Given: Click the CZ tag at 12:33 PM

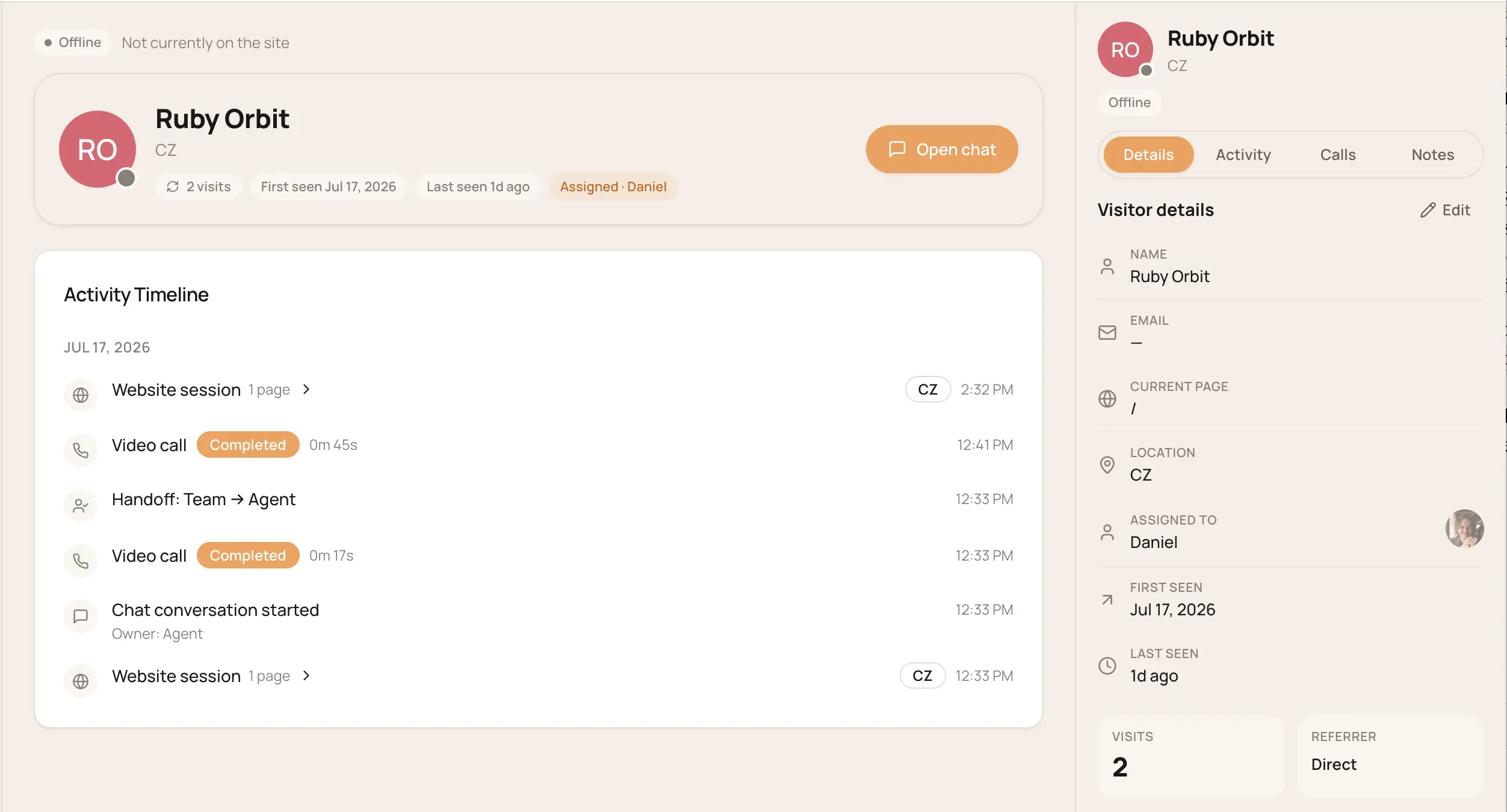Looking at the screenshot, I should (x=922, y=675).
